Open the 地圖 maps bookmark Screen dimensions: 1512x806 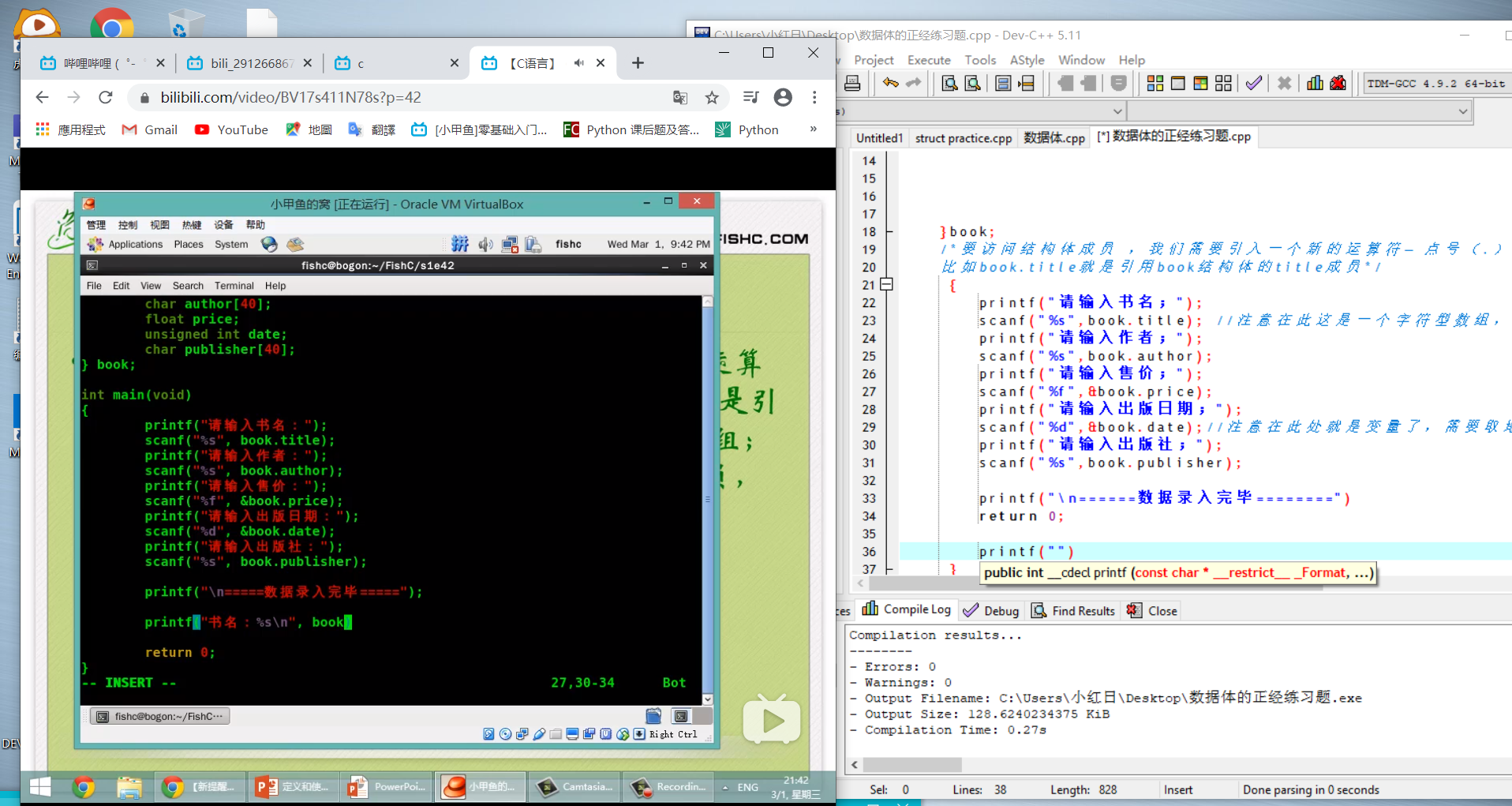(x=309, y=129)
